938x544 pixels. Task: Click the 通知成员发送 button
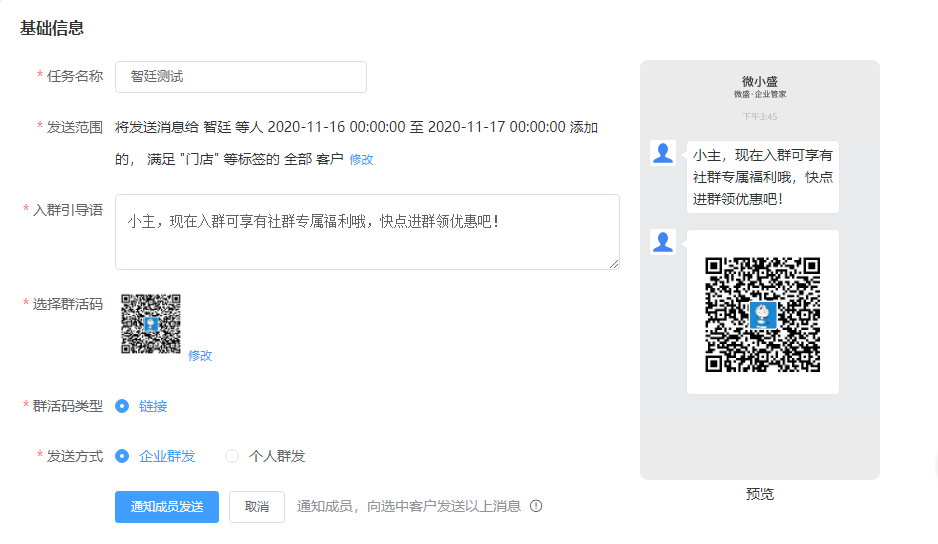click(x=167, y=507)
